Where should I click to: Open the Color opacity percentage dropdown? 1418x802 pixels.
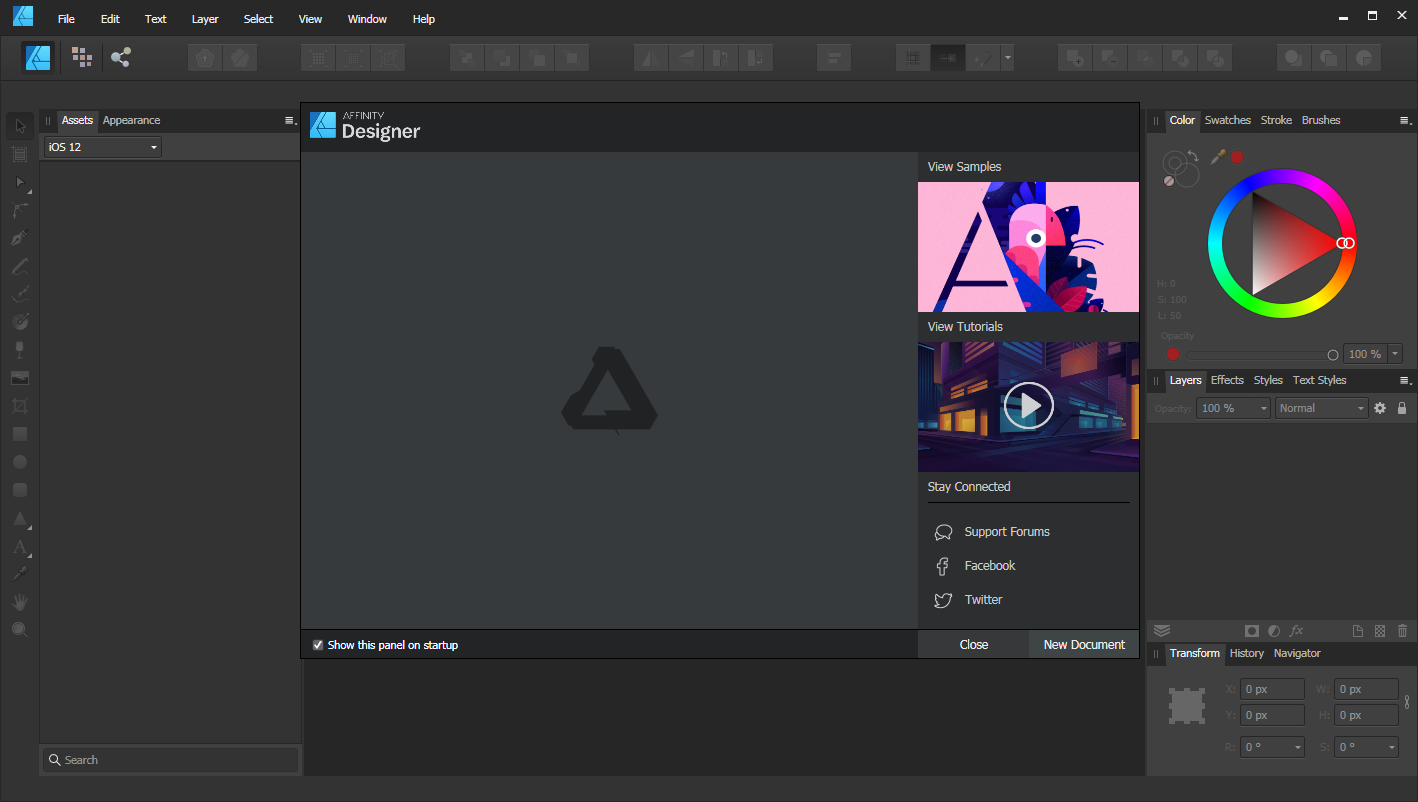pyautogui.click(x=1395, y=354)
